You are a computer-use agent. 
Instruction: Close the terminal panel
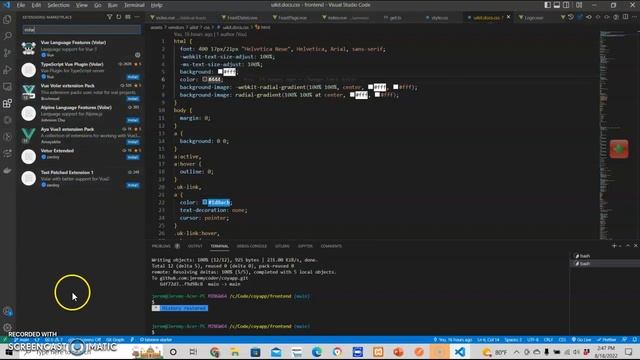click(636, 246)
